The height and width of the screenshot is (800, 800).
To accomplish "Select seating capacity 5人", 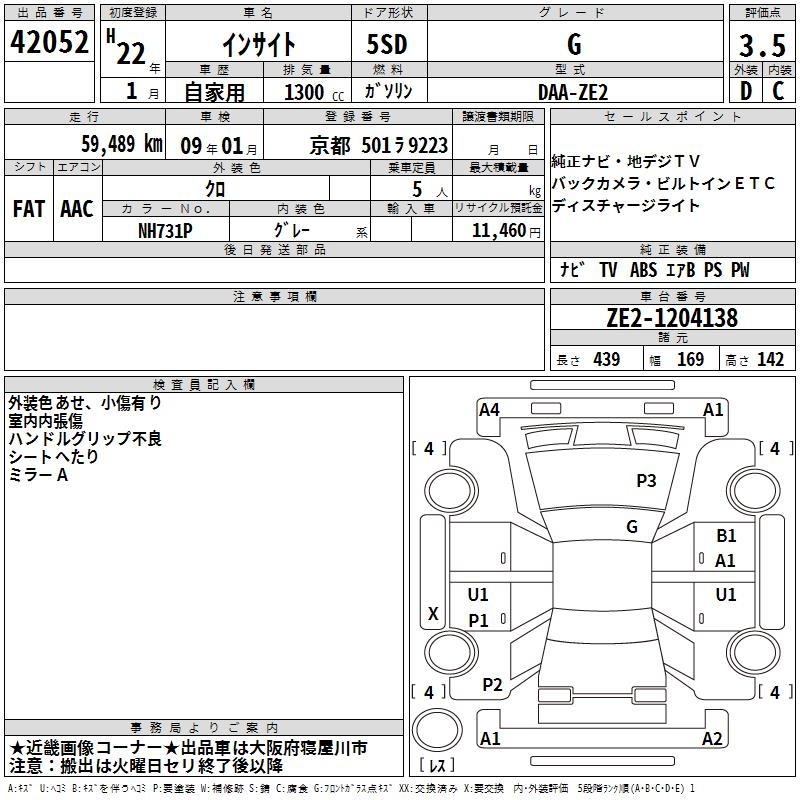I will (430, 190).
